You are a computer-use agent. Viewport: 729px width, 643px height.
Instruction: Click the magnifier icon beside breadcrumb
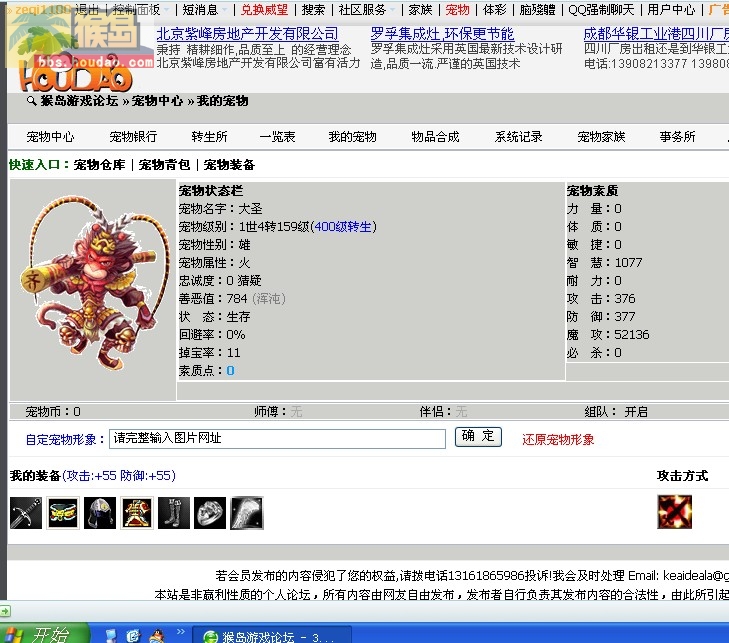31,100
